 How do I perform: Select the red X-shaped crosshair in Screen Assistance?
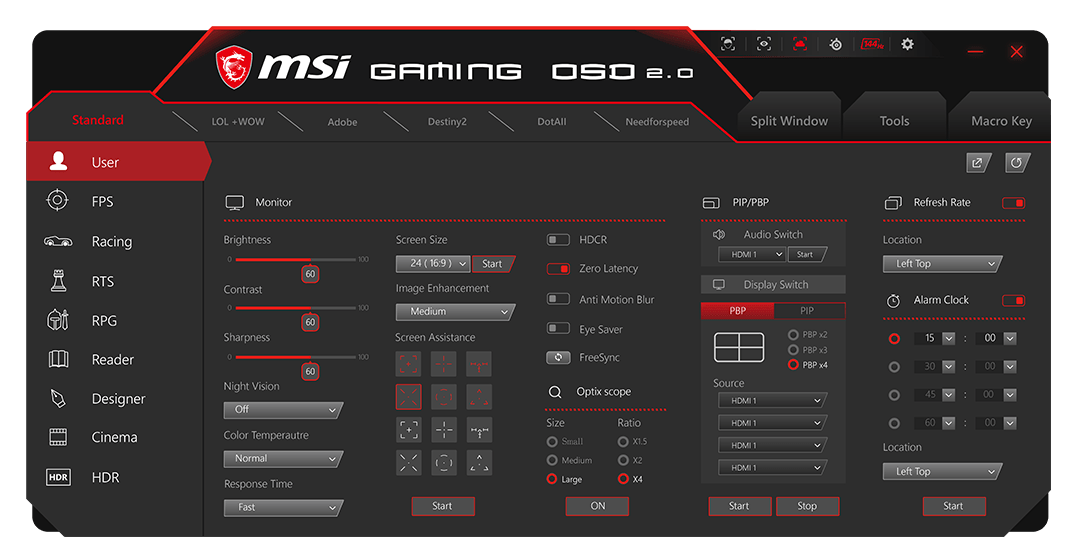tap(408, 397)
